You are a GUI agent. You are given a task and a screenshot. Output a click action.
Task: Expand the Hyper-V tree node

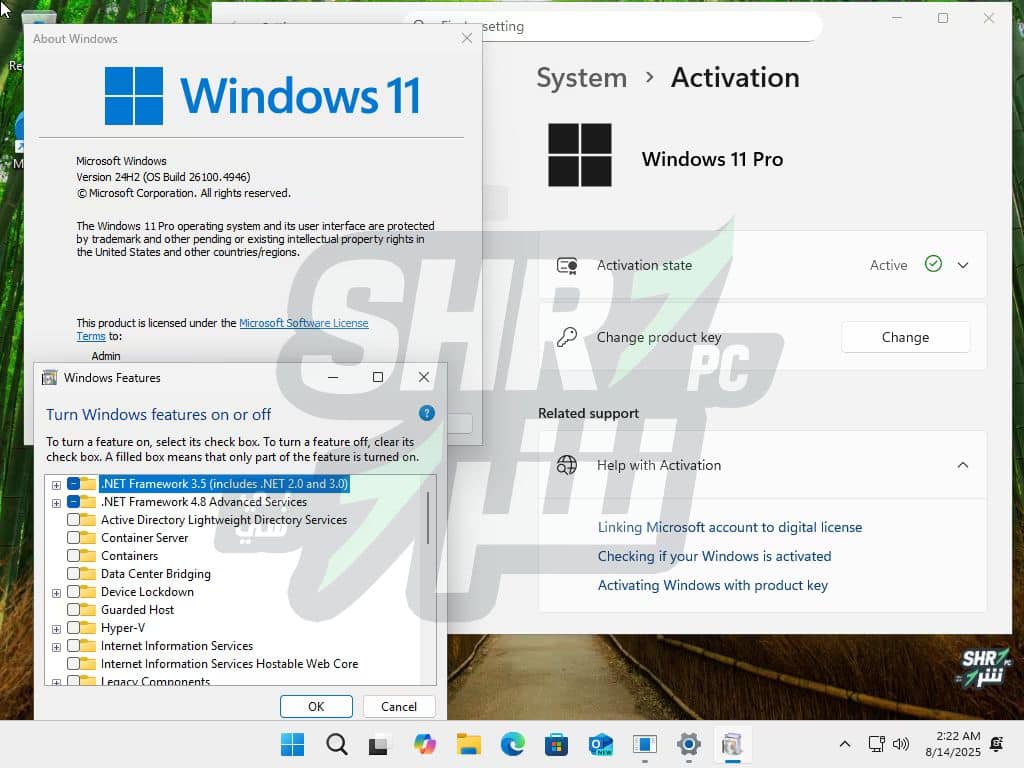56,629
